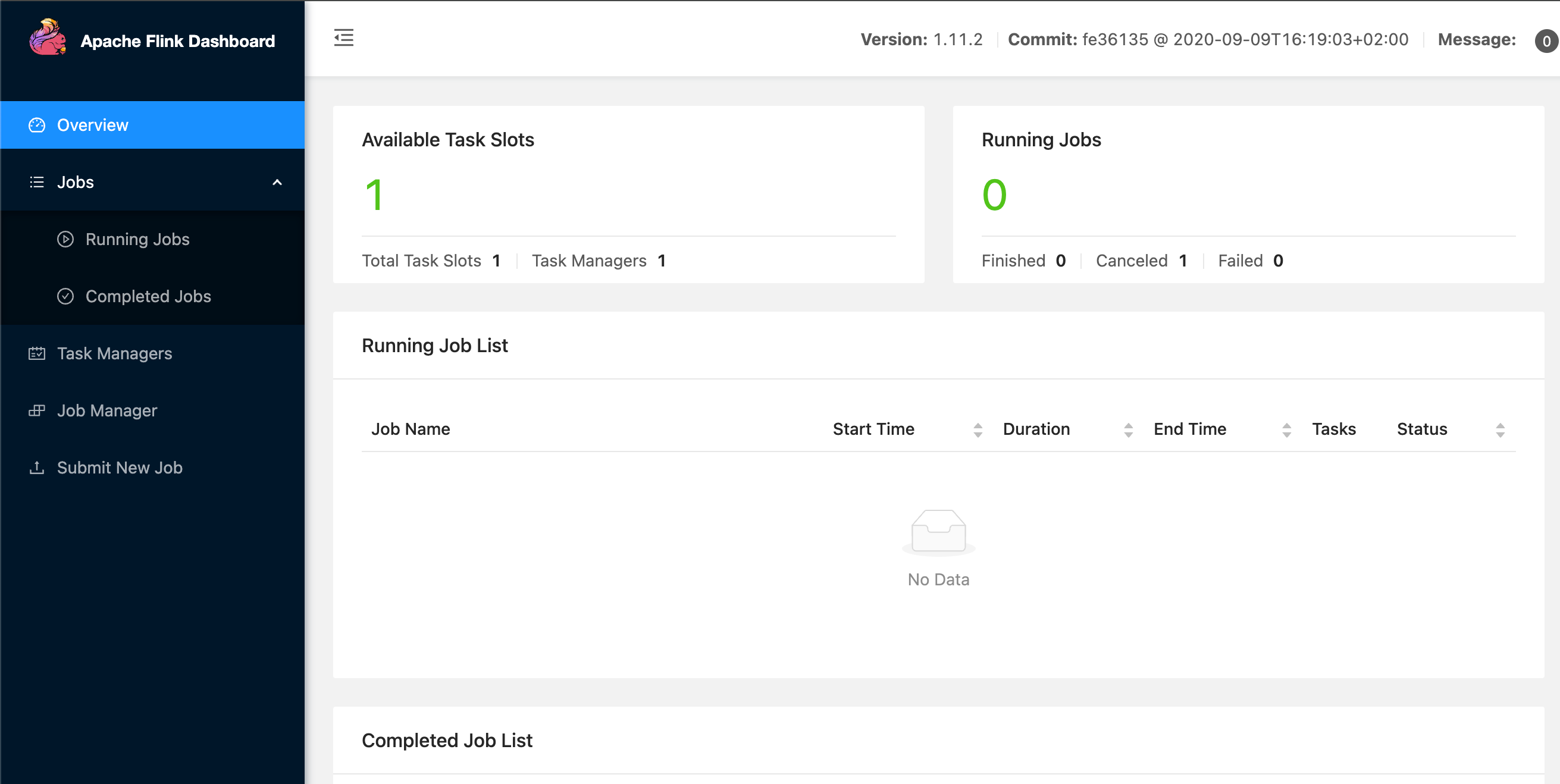Collapse the sidebar with menu-fold icon
This screenshot has width=1560, height=784.
(x=343, y=38)
